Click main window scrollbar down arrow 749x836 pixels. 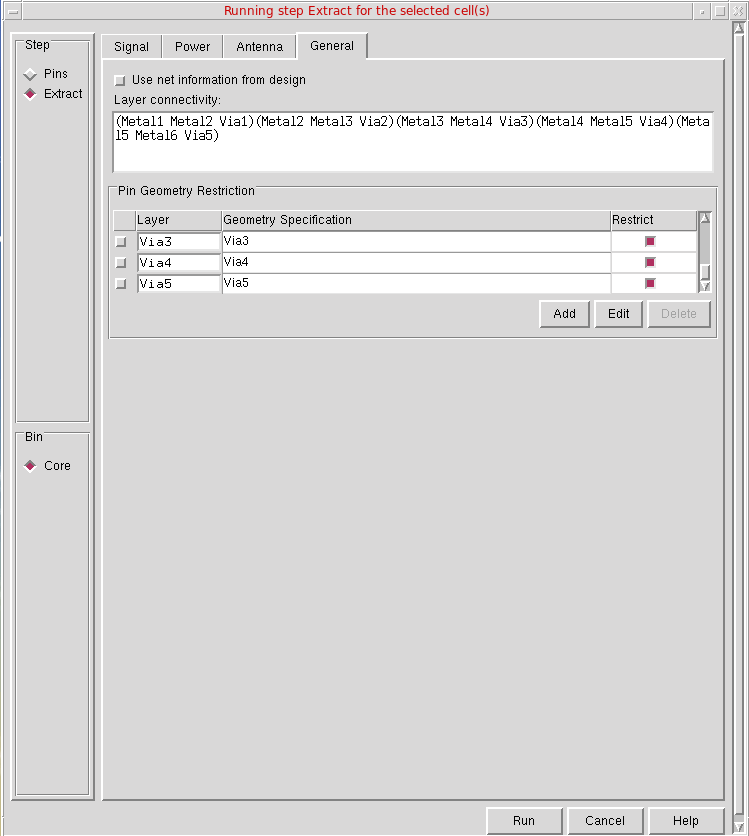[739, 826]
